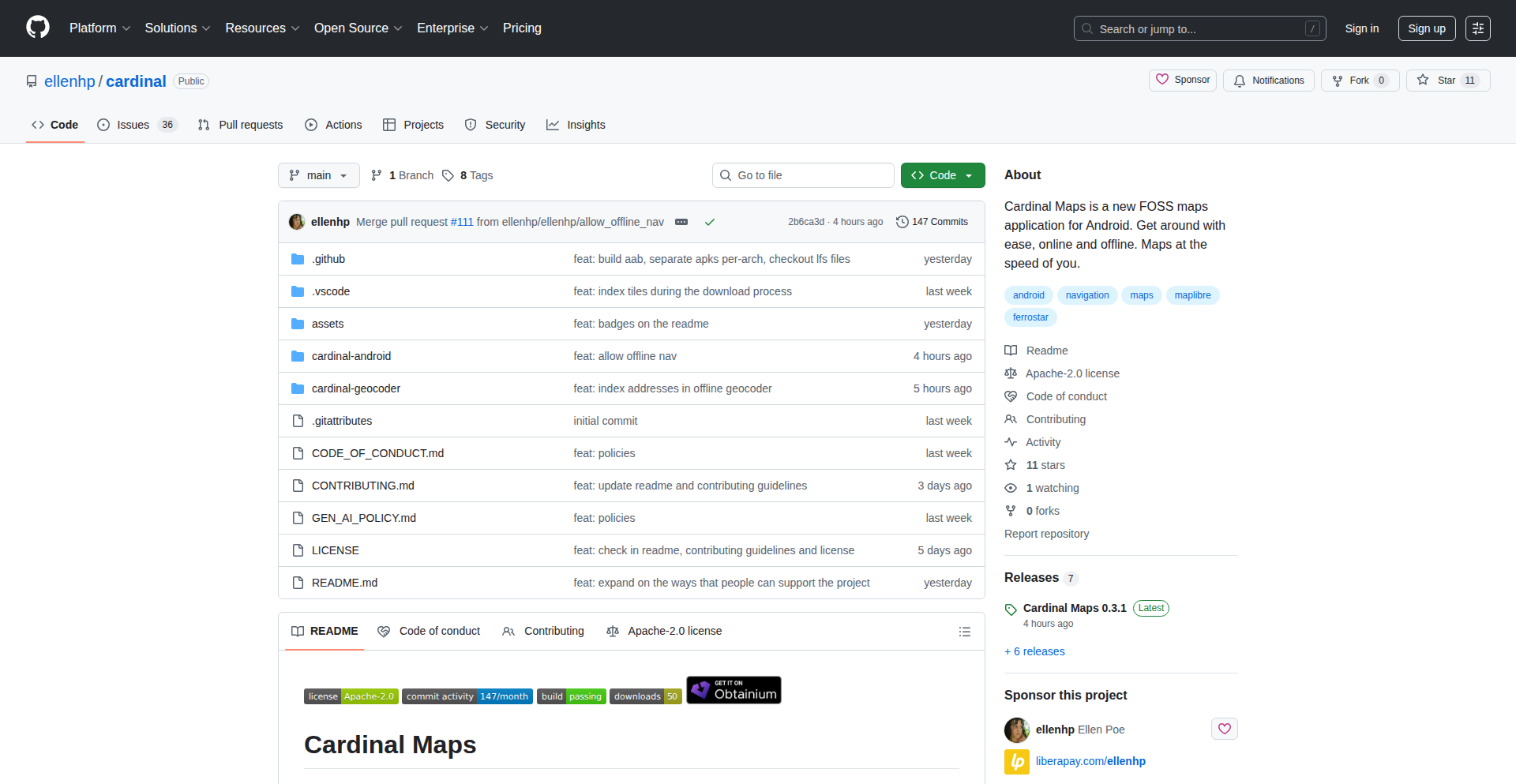1516x784 pixels.
Task: Select the Apache-2.0 license README tab
Action: coord(664,631)
